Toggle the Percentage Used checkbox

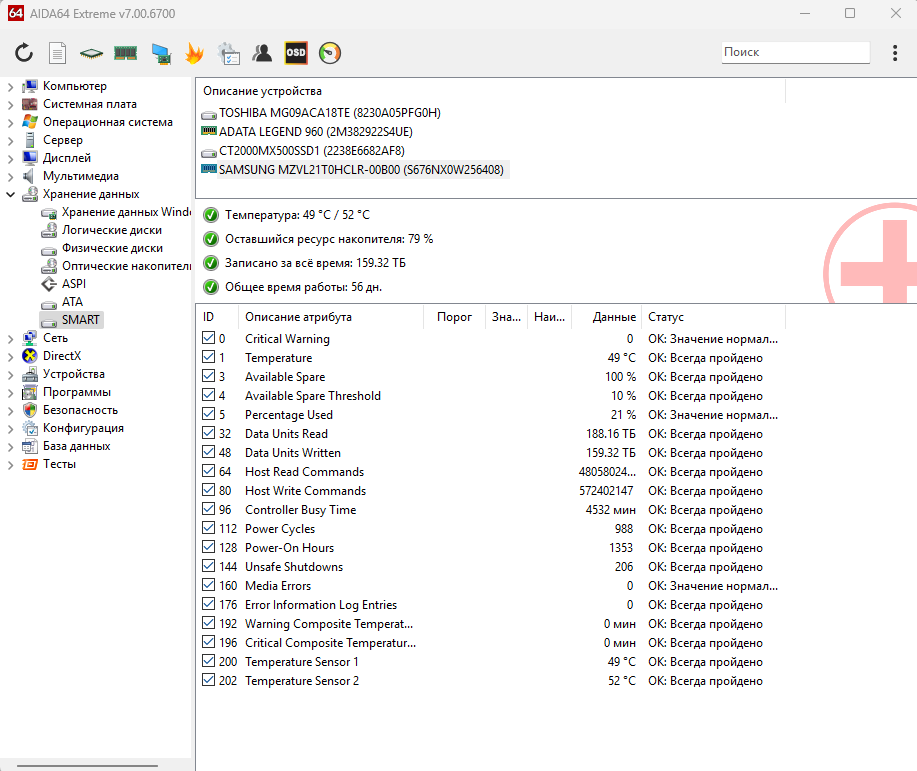208,414
